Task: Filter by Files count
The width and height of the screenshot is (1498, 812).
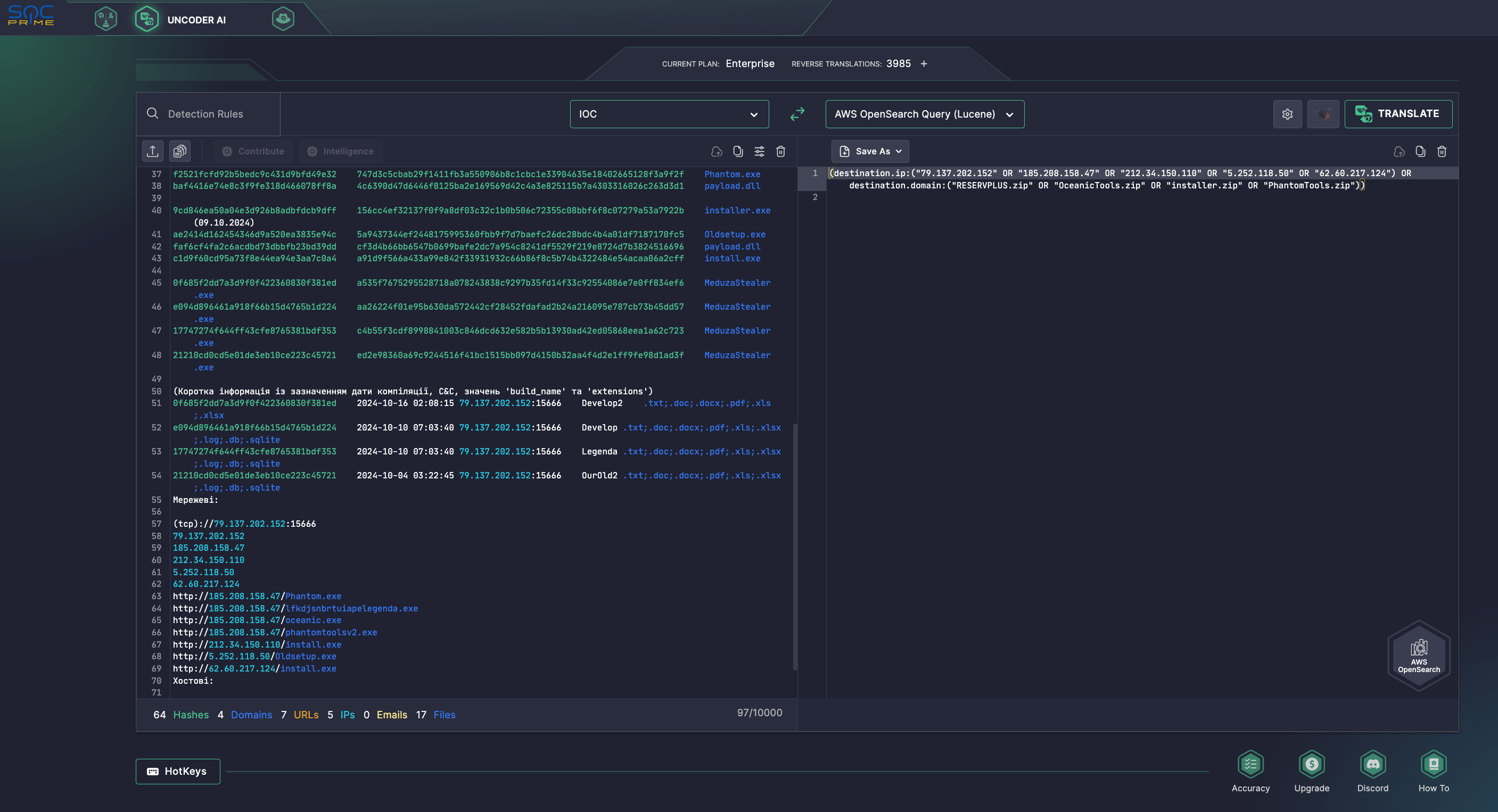Action: 435,715
